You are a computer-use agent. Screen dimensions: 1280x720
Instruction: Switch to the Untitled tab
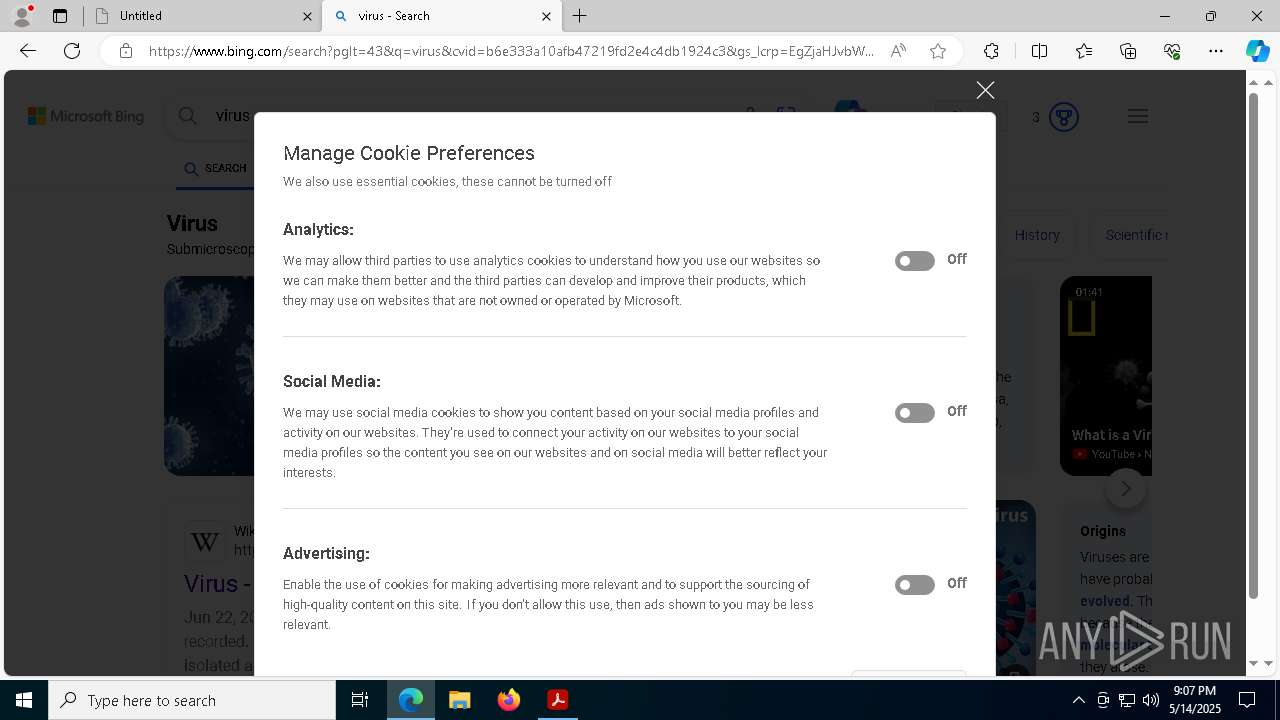tap(200, 16)
